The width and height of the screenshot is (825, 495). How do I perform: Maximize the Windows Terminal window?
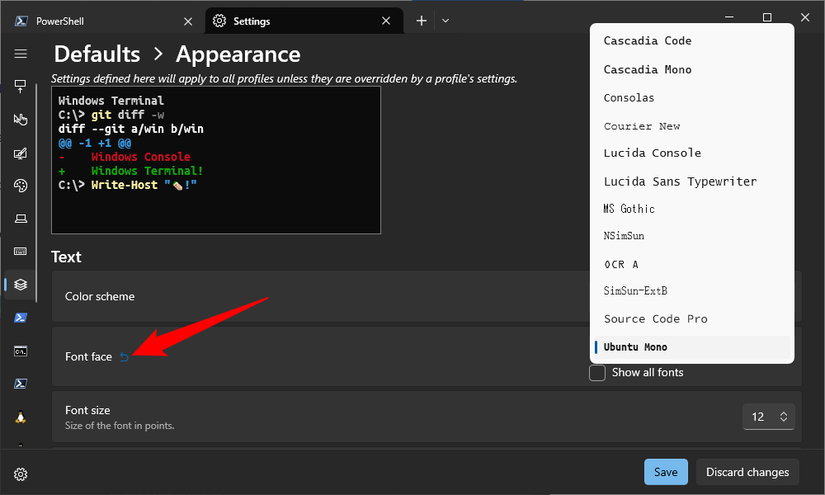click(x=767, y=17)
